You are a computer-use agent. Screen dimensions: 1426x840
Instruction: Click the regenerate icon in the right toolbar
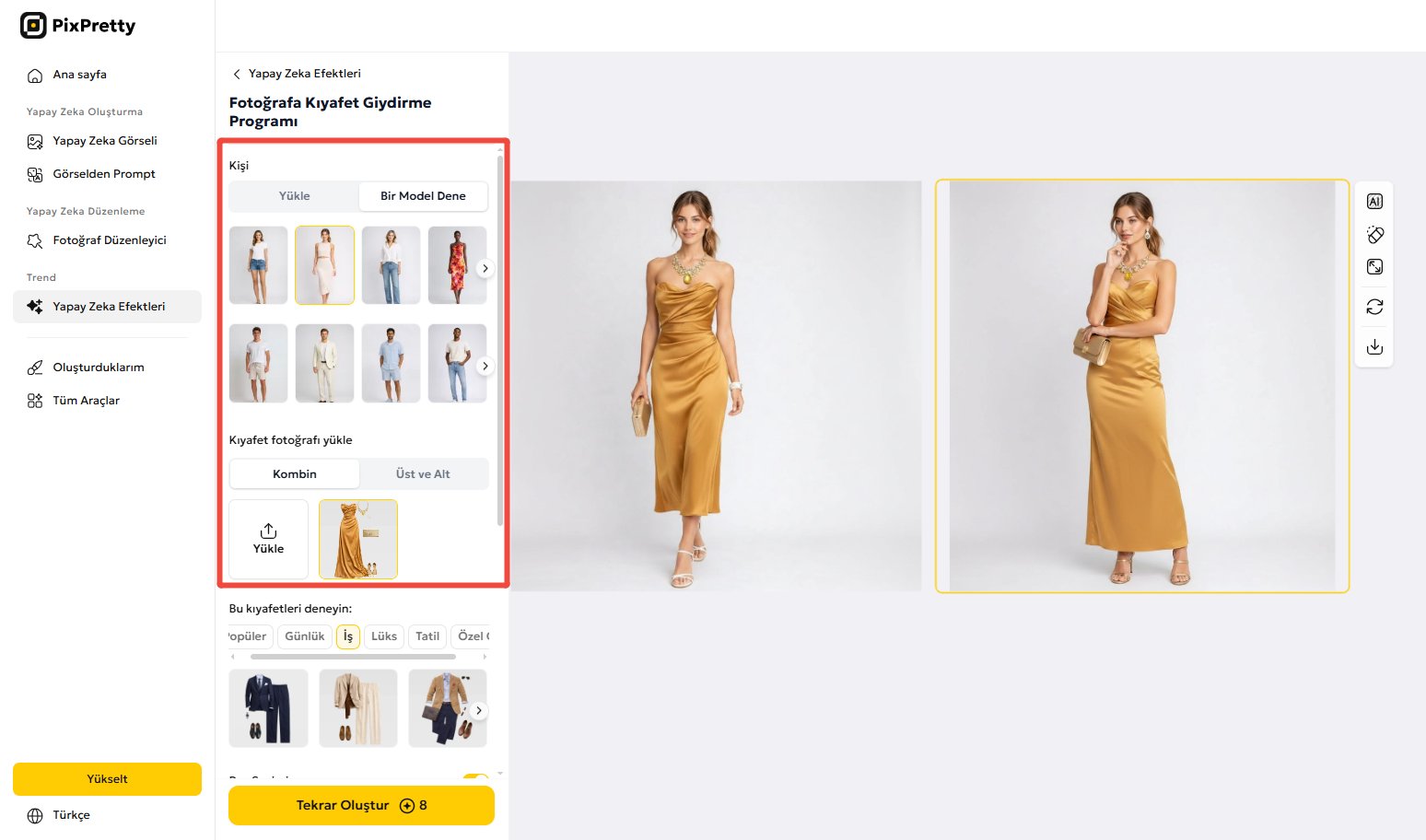point(1373,306)
